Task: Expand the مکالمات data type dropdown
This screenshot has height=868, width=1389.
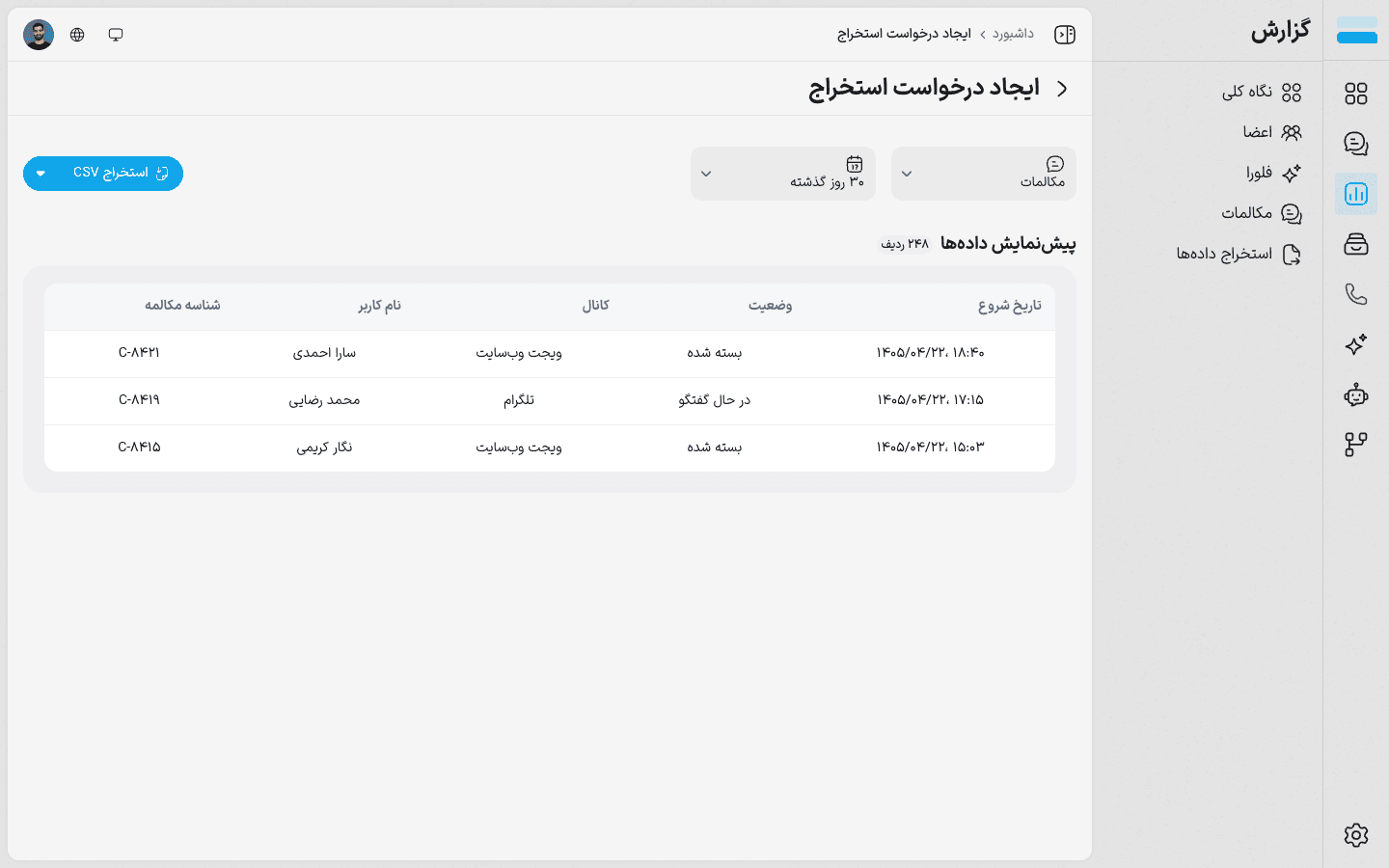Action: coord(984,174)
